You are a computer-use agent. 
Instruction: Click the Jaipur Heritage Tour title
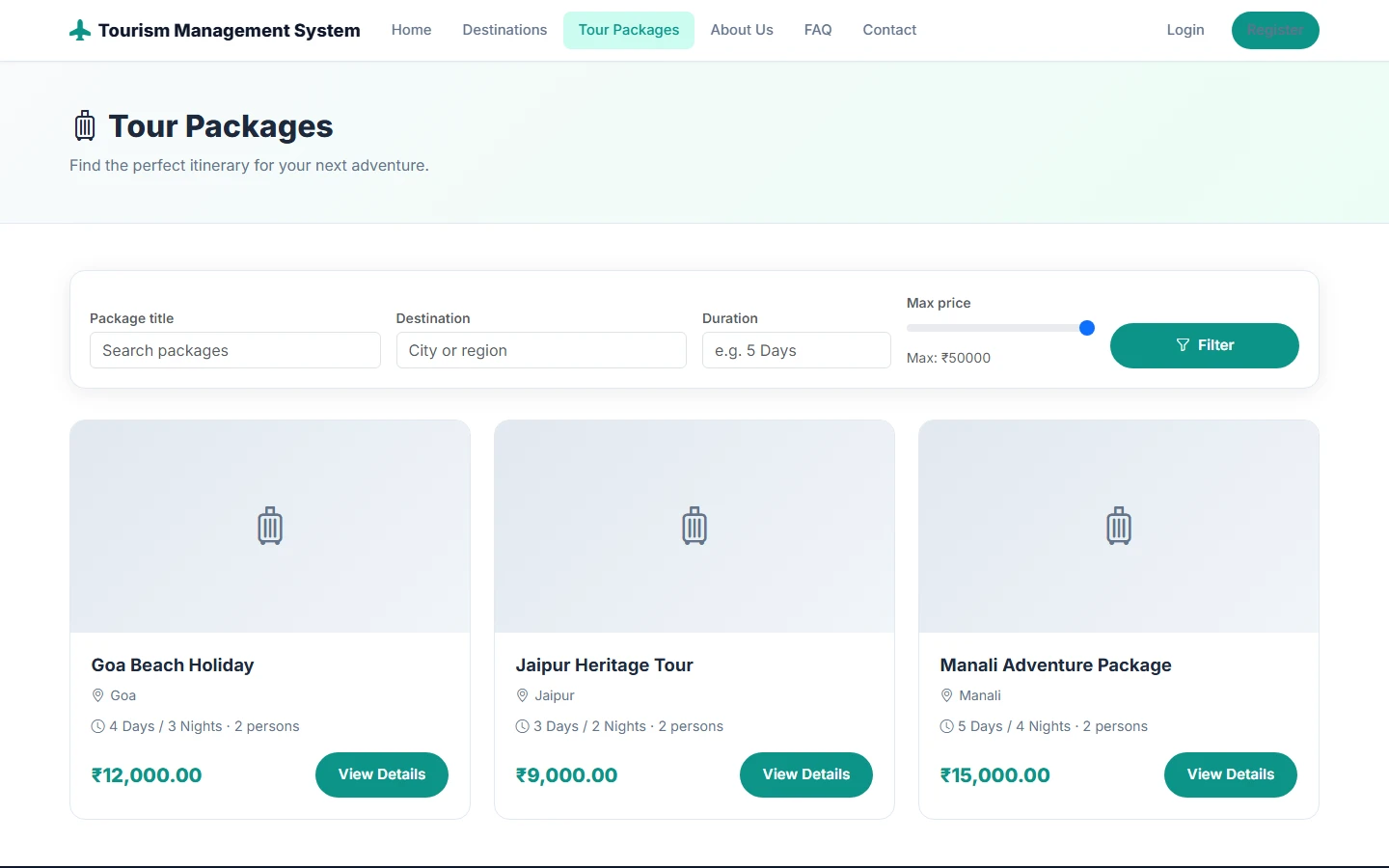605,665
